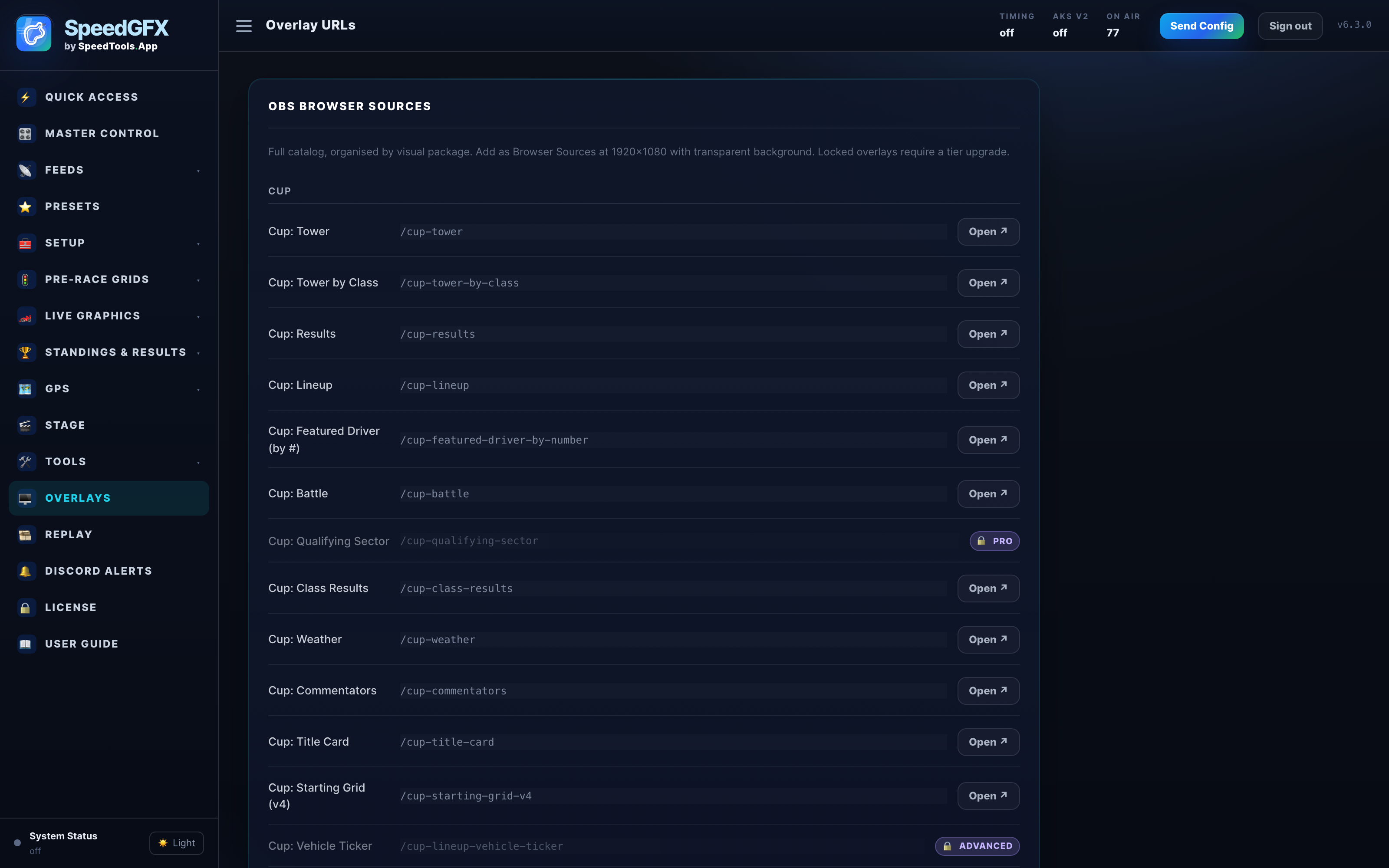
Task: Expand the Standings & Results submenu arrow
Action: click(x=199, y=353)
